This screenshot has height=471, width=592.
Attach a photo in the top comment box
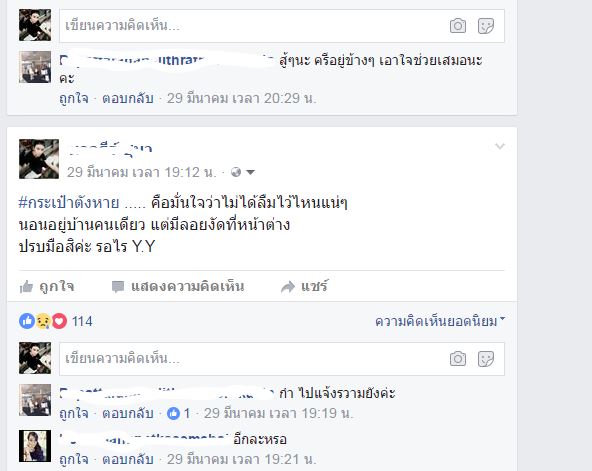point(458,26)
